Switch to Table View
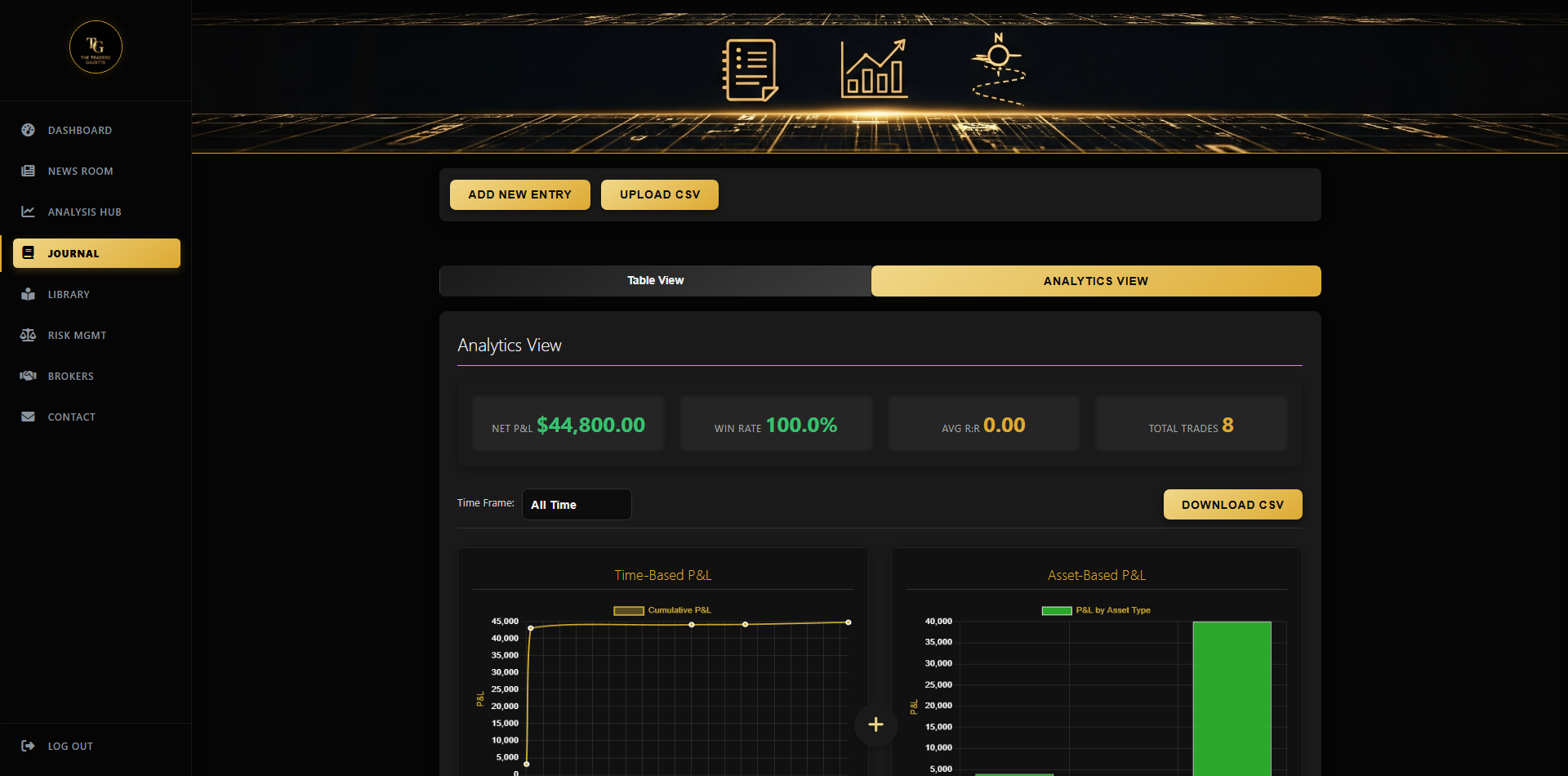Image resolution: width=1568 pixels, height=776 pixels. tap(655, 280)
